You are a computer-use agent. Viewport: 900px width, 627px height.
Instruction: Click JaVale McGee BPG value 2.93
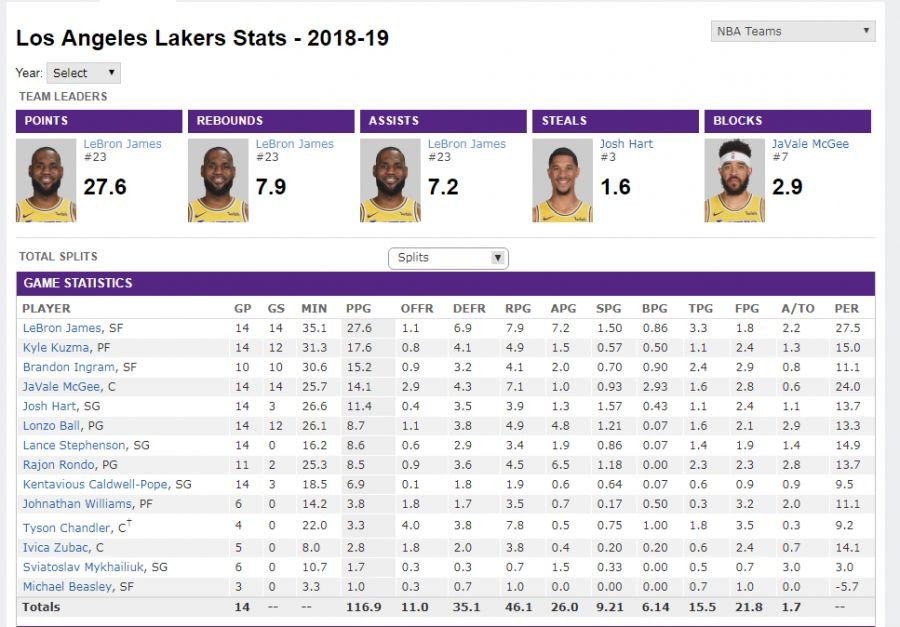point(655,386)
